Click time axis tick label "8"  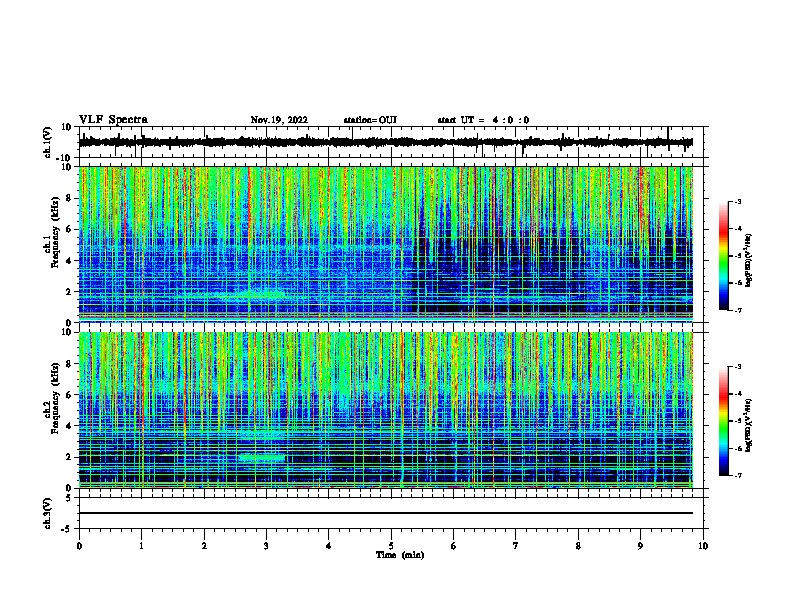point(578,546)
